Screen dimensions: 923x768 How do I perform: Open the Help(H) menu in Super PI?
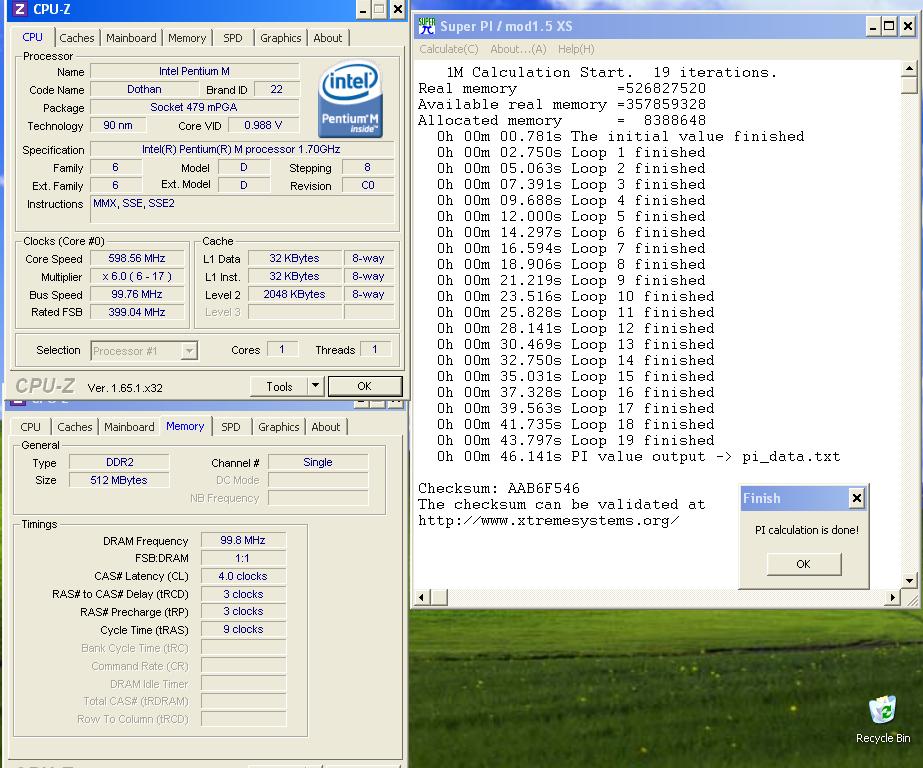[x=576, y=49]
